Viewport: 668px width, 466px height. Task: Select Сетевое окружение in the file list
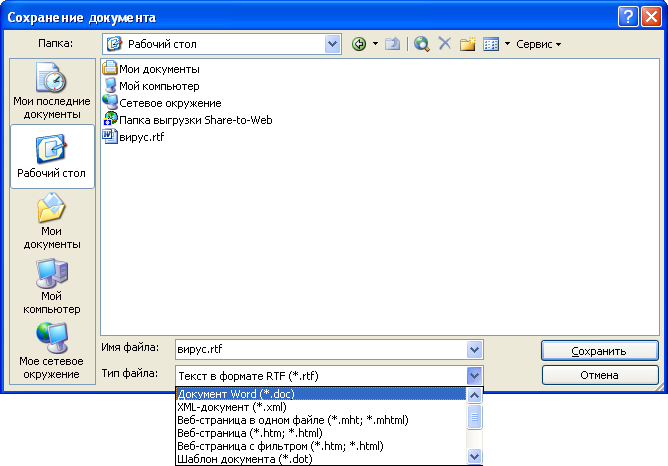coord(162,103)
